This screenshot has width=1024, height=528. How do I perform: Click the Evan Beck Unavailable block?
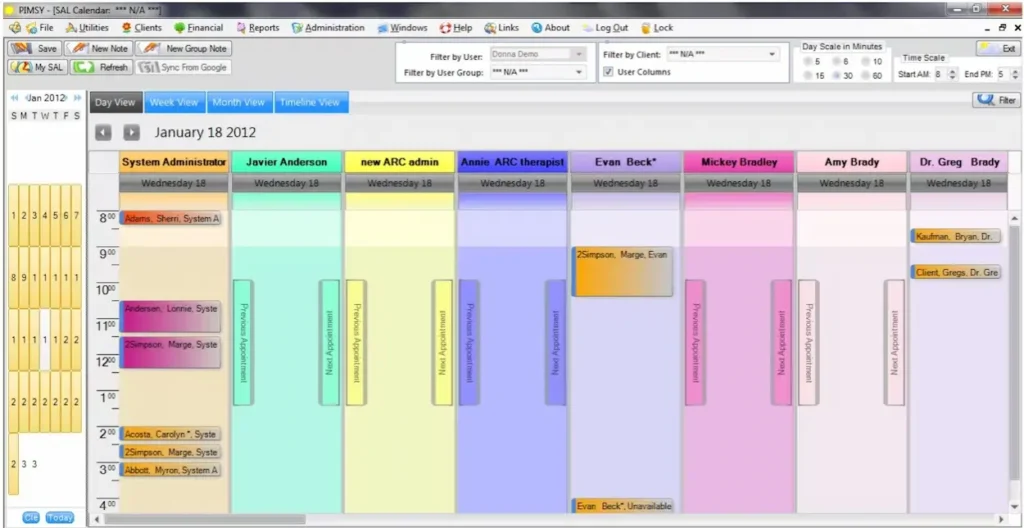click(x=622, y=506)
